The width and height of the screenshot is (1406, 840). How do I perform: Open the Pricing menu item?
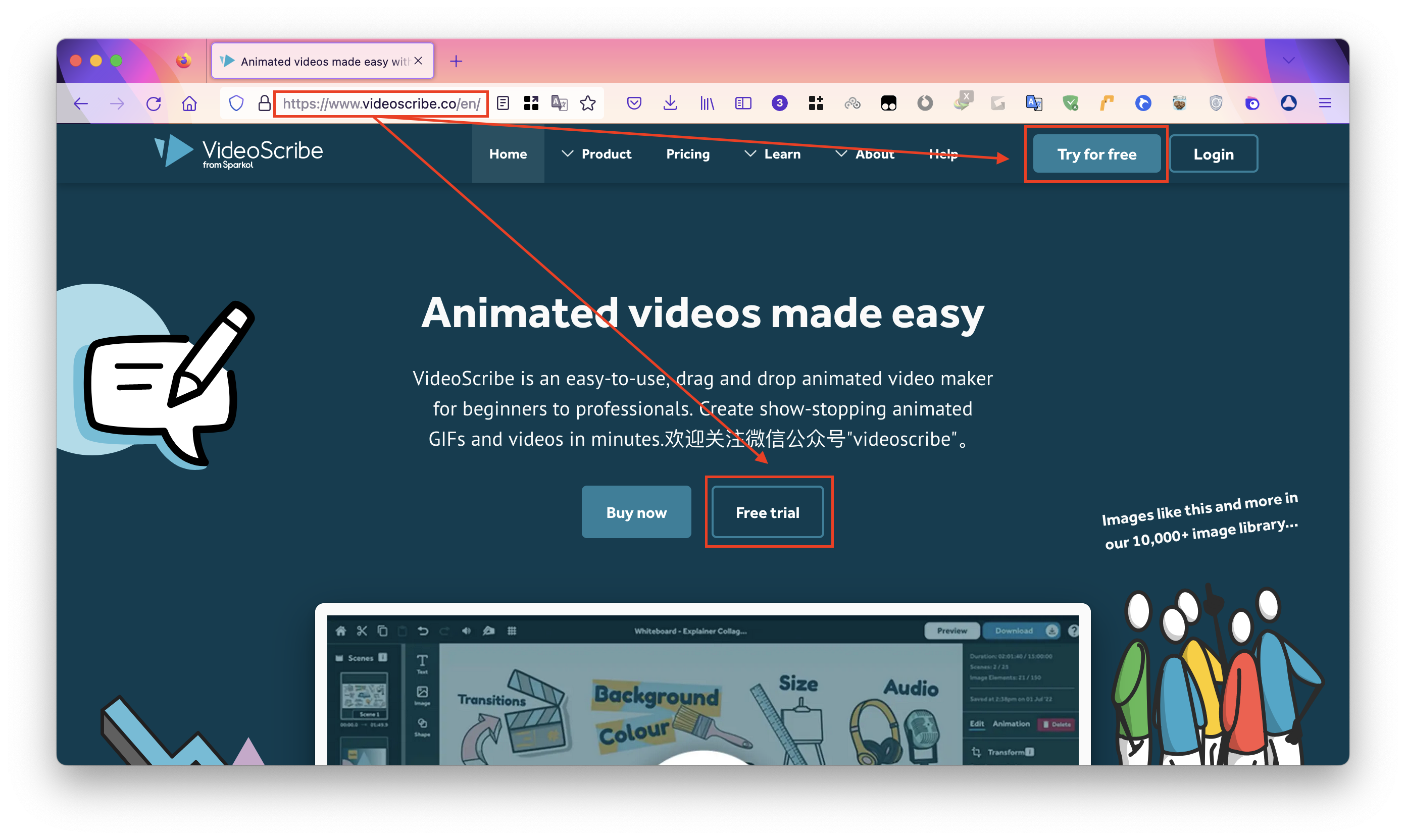pyautogui.click(x=687, y=154)
